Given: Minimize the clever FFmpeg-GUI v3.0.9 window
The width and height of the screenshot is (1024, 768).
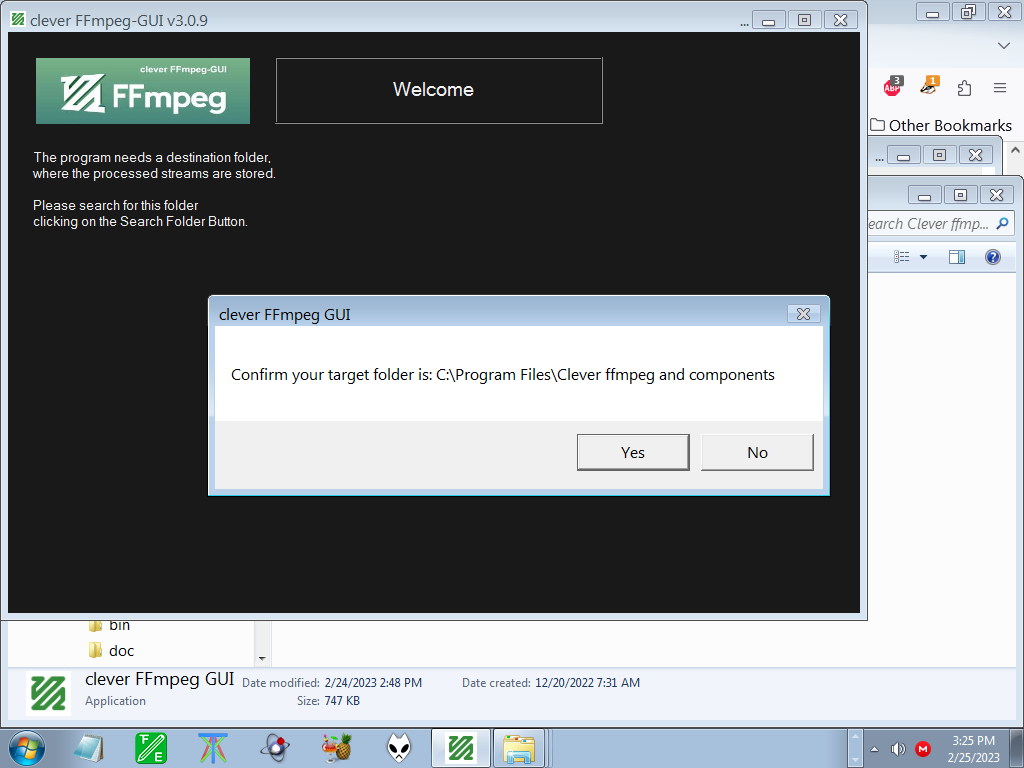Looking at the screenshot, I should 769,20.
